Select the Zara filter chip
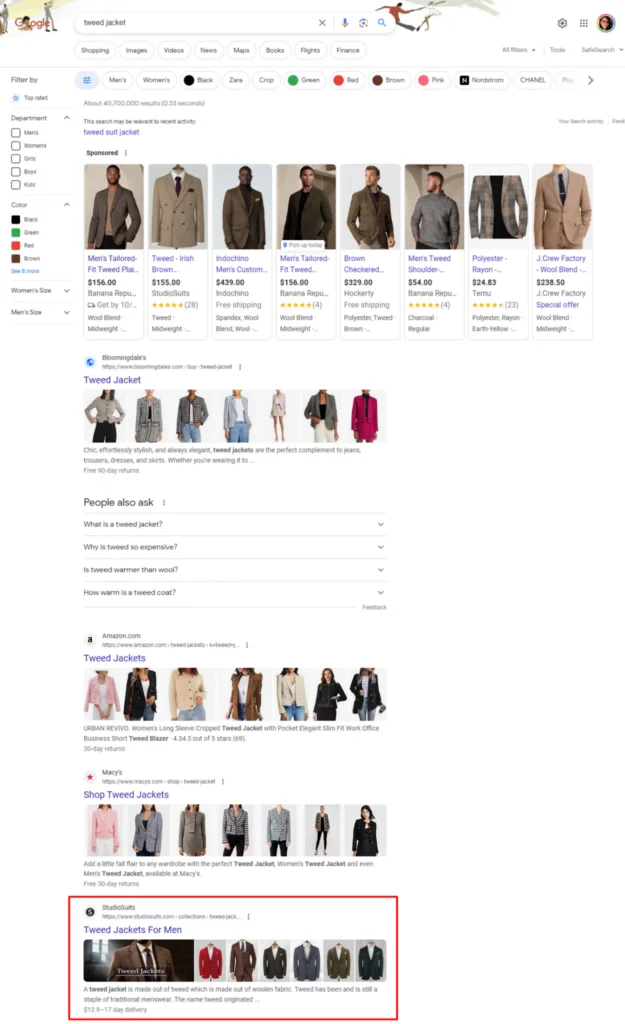Screen dimensions: 625x1024 pyautogui.click(x=236, y=80)
